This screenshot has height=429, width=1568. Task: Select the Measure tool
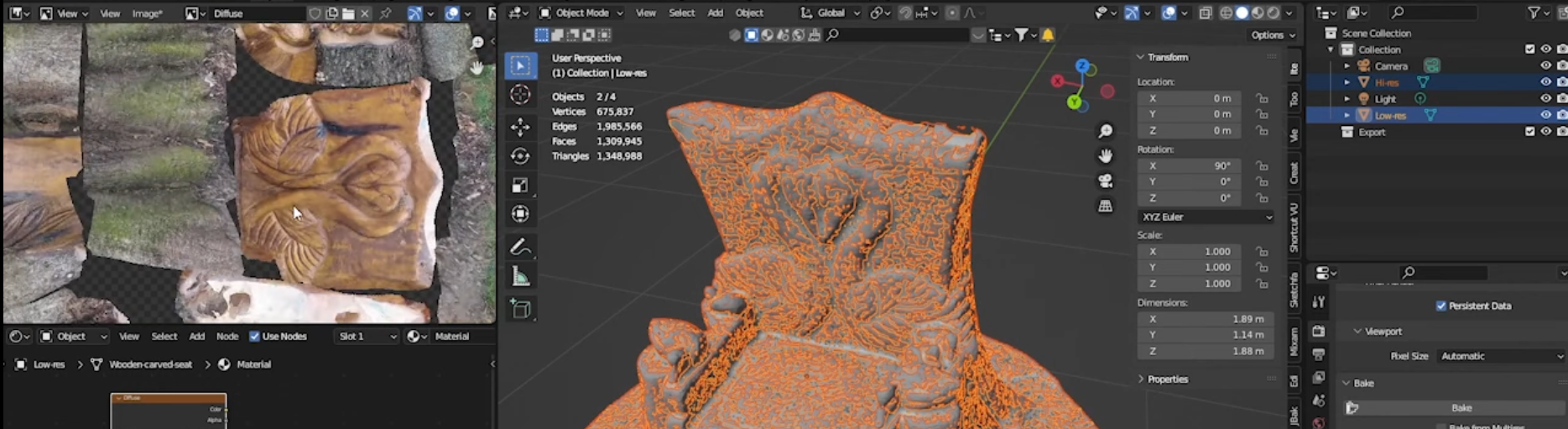[x=520, y=277]
